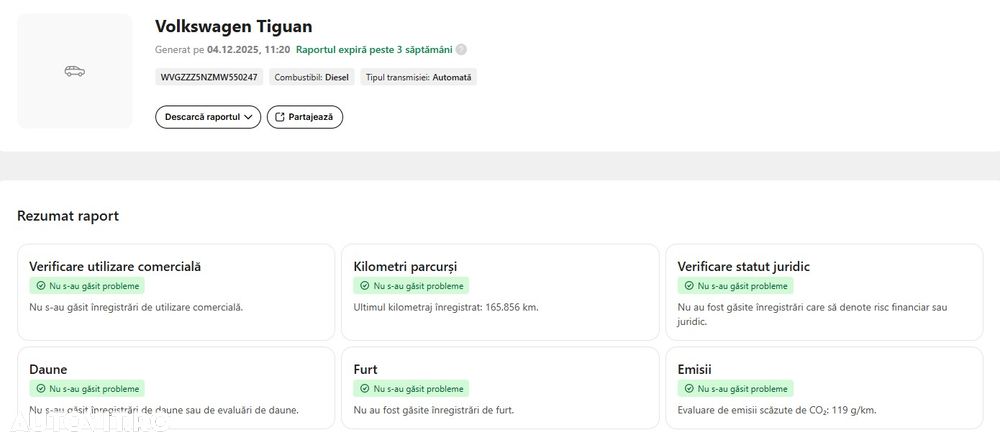
Task: Click checkmark icon under Kilometri parcurși
Action: [x=365, y=286]
